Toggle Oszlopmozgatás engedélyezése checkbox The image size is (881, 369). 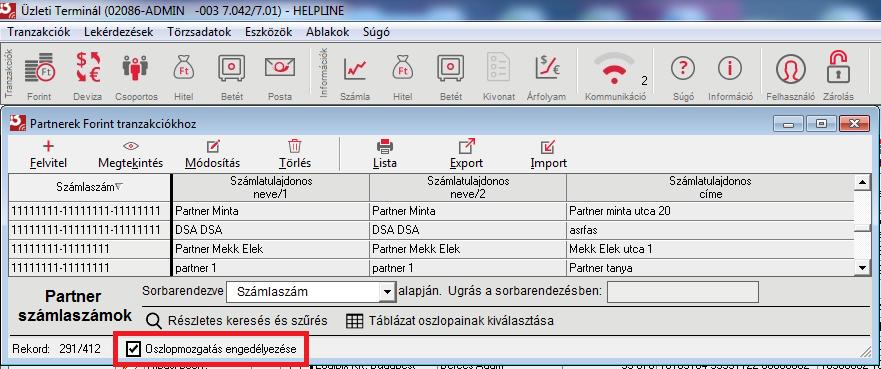133,349
